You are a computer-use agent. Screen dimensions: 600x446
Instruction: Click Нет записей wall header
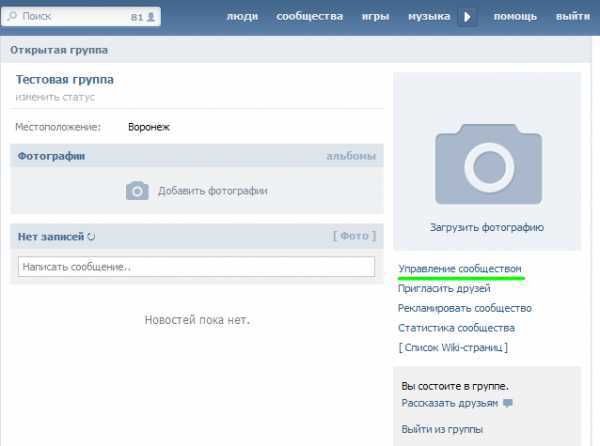pyautogui.click(x=51, y=237)
